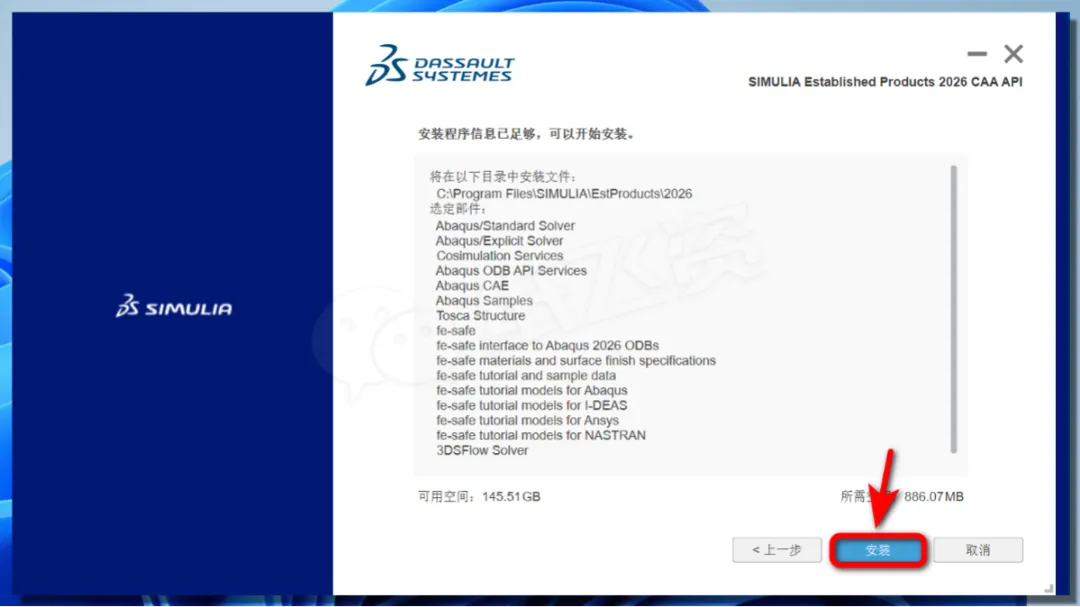Click the Tosca Structure entry
This screenshot has width=1080, height=607.
pos(480,316)
